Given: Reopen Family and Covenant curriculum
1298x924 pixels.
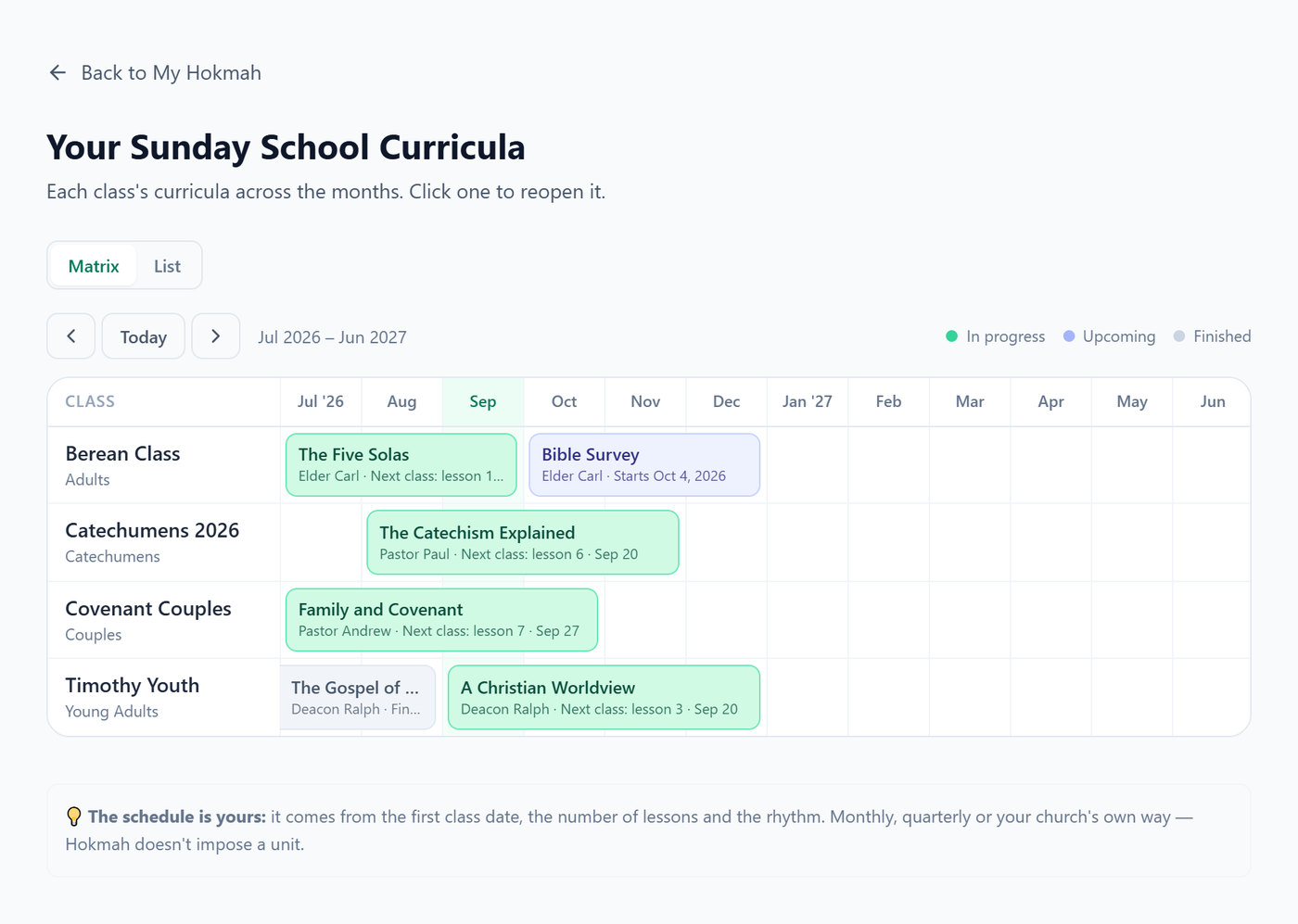Looking at the screenshot, I should point(441,620).
